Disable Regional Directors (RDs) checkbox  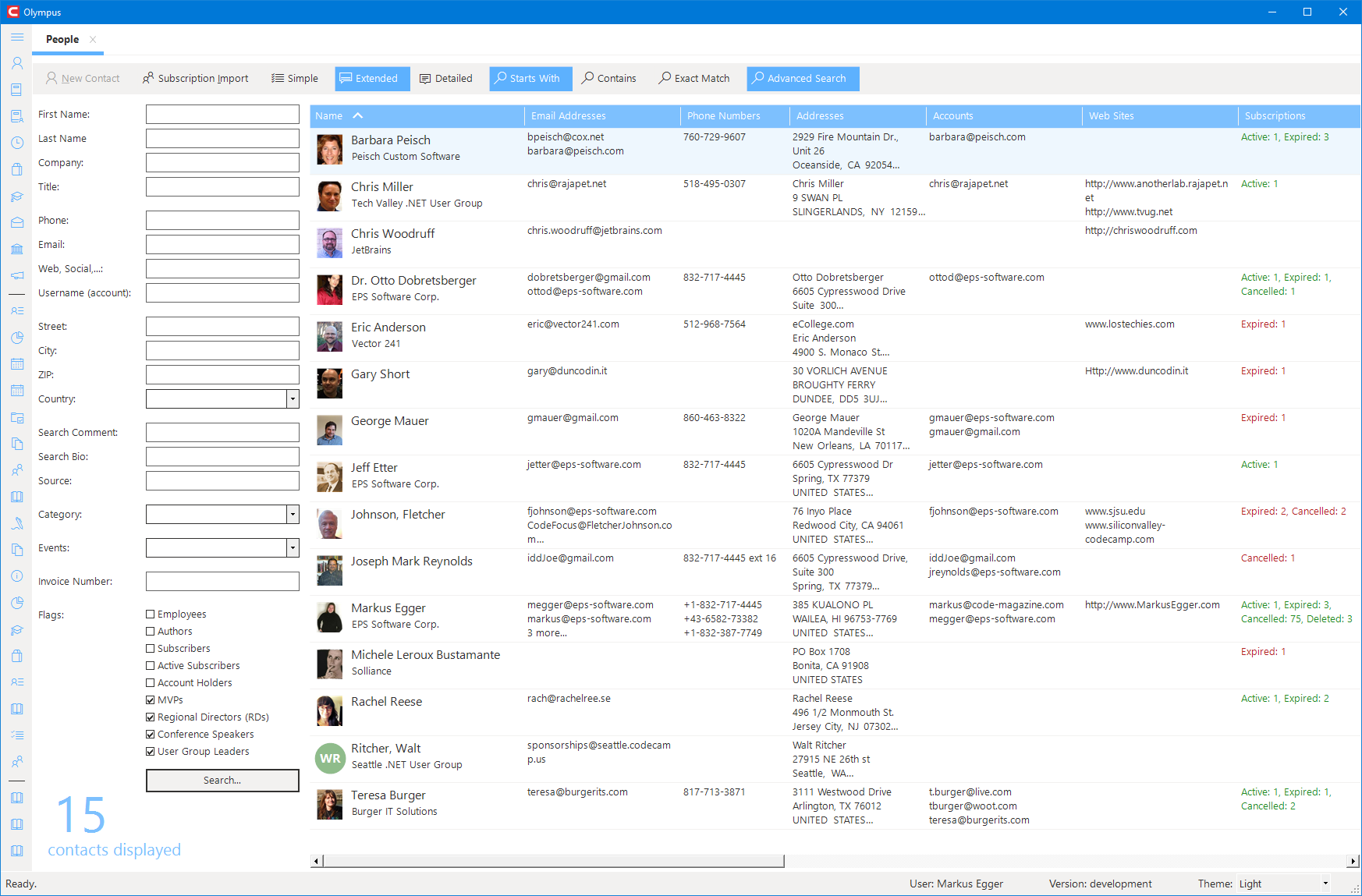click(151, 717)
